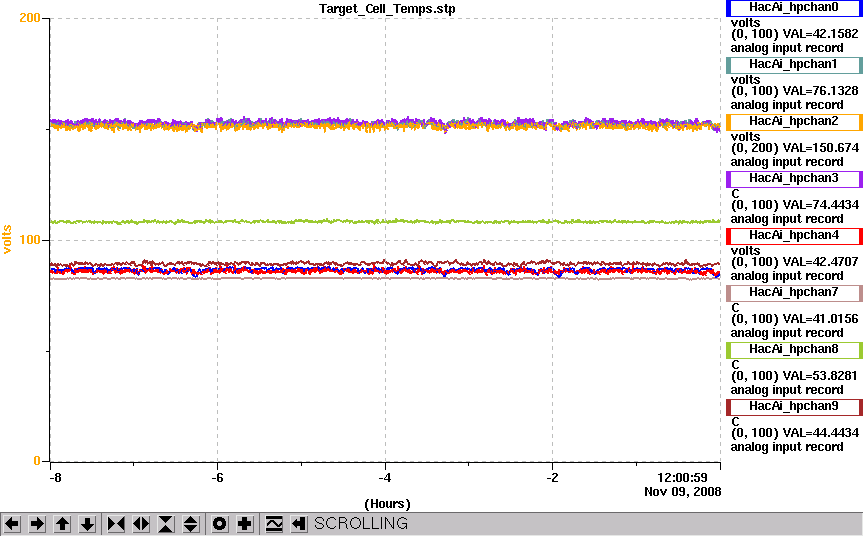Click the -4 x-axis tick label
The width and height of the screenshot is (863, 536).
(385, 478)
